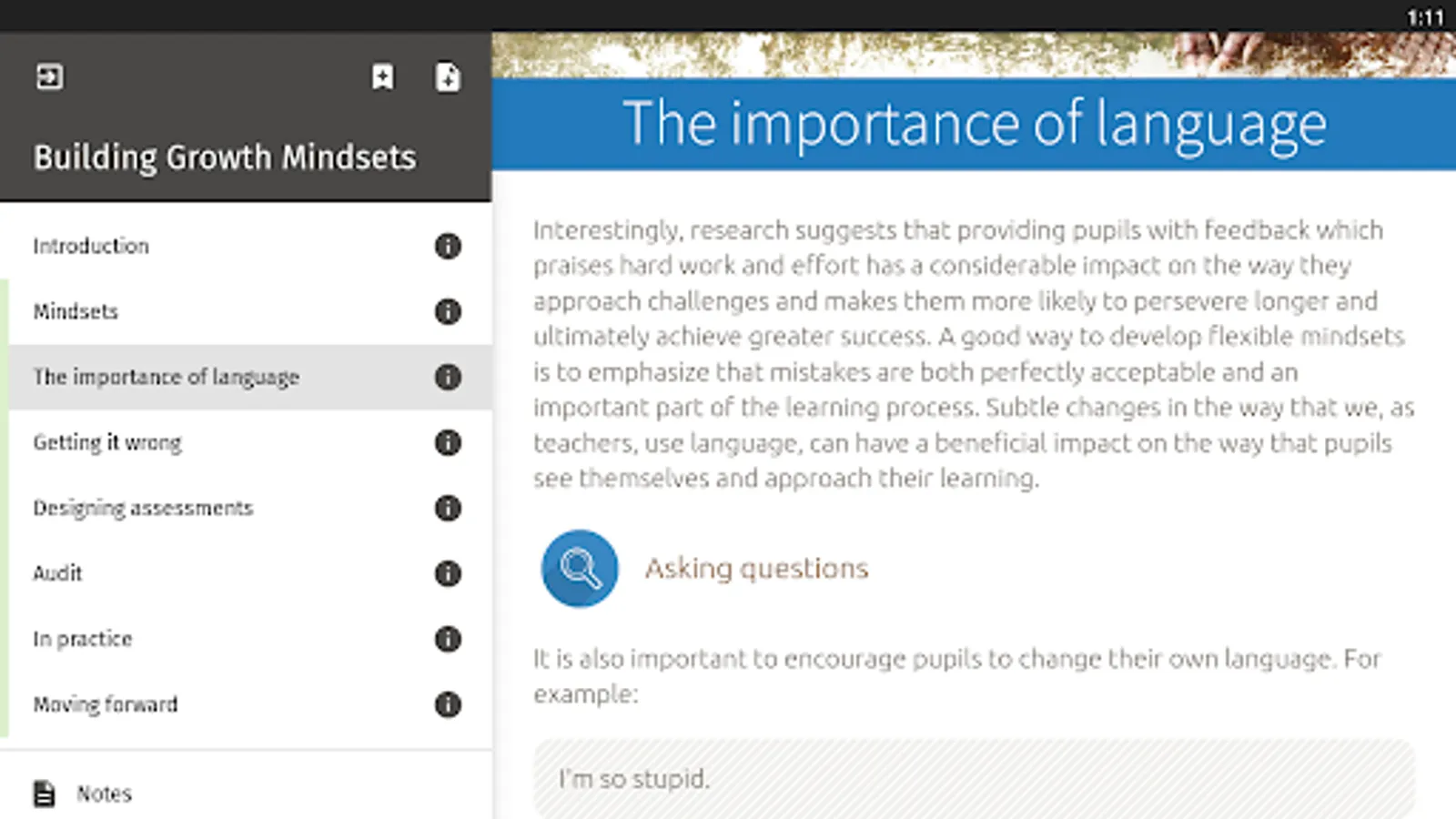
Task: Click the Building Growth Mindsets title
Action: [x=225, y=157]
